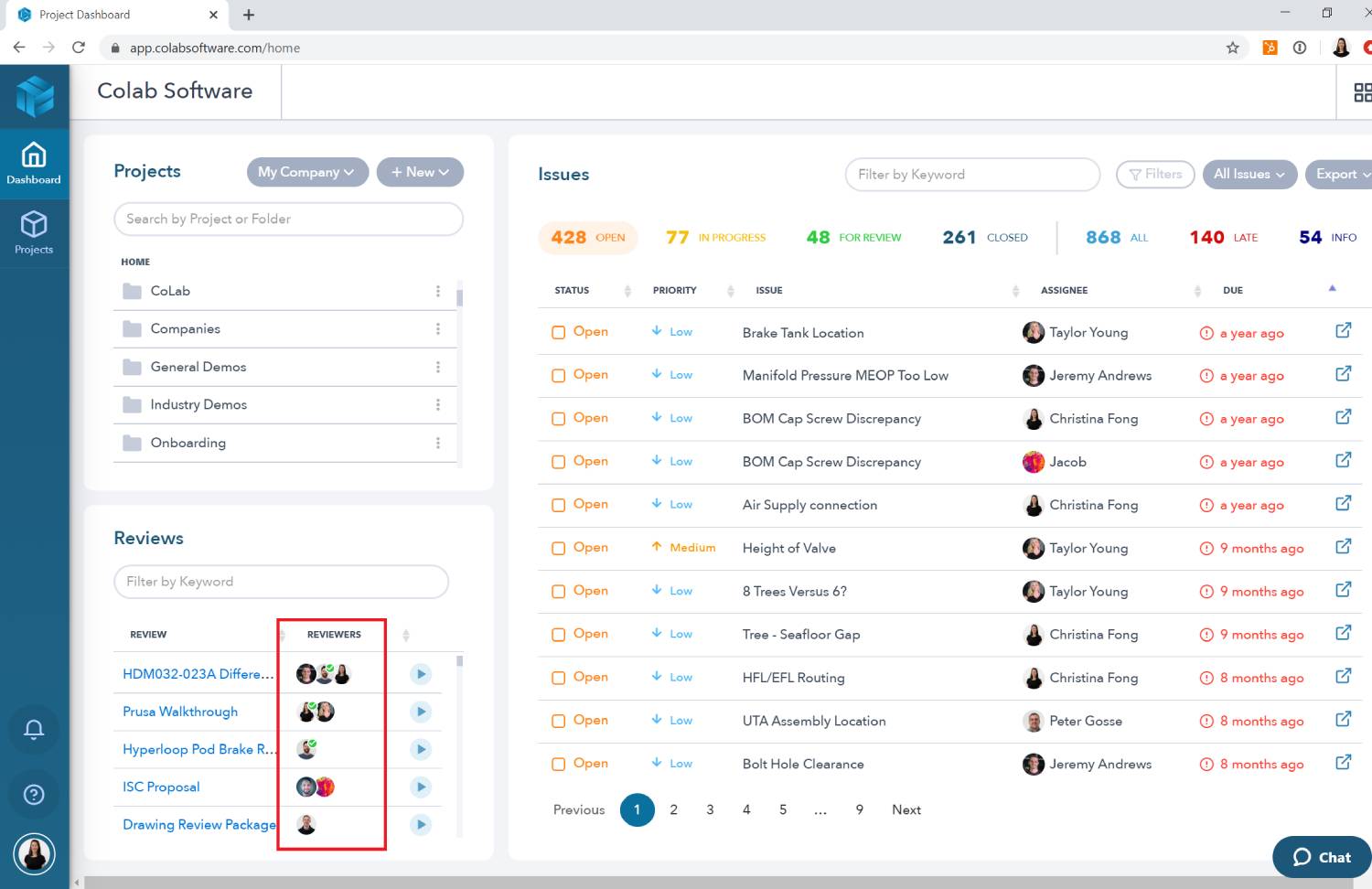Open the Projects cube icon in sidebar
The height and width of the screenshot is (889, 1372).
(x=34, y=232)
